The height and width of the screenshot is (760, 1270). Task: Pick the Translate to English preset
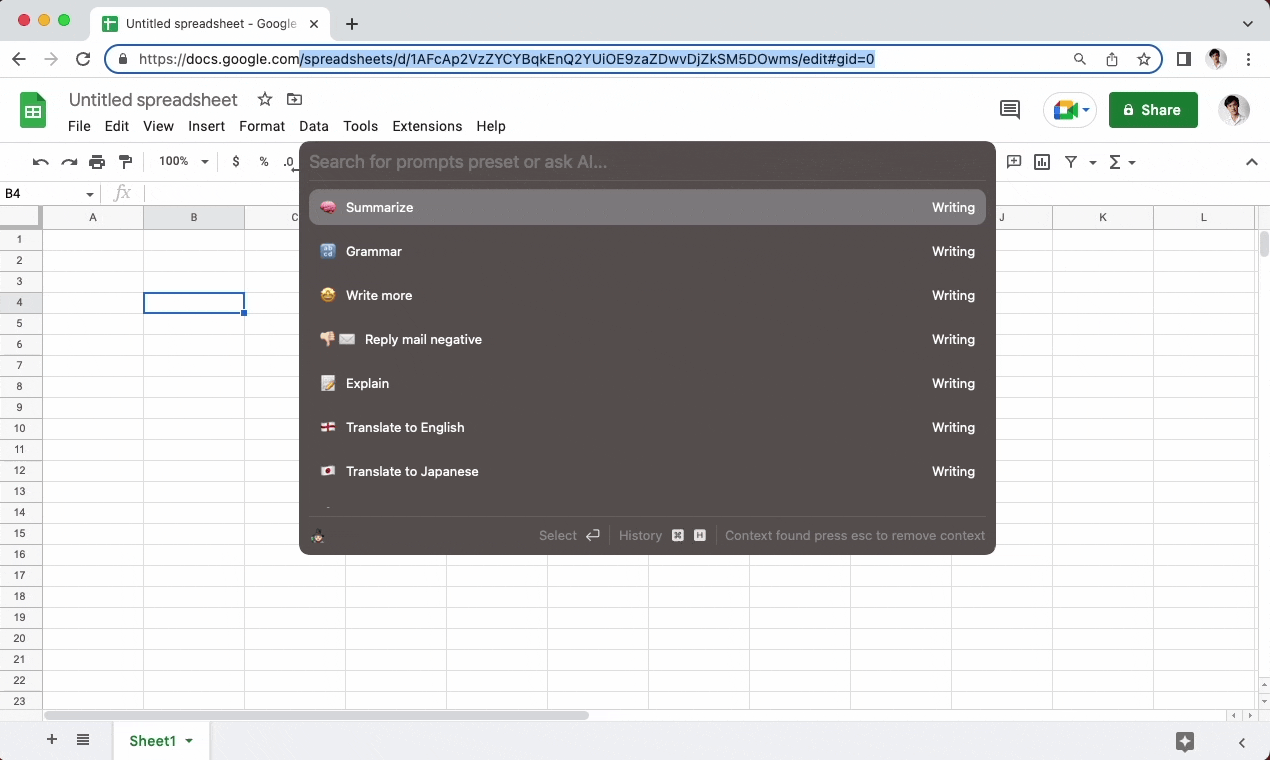647,427
